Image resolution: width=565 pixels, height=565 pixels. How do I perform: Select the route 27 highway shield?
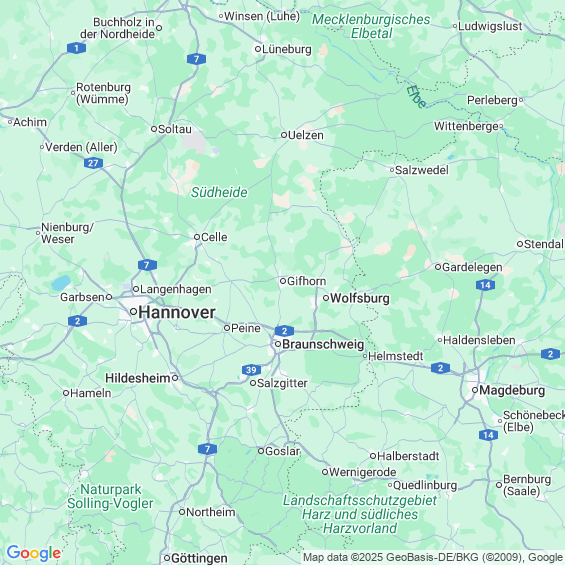(93, 163)
